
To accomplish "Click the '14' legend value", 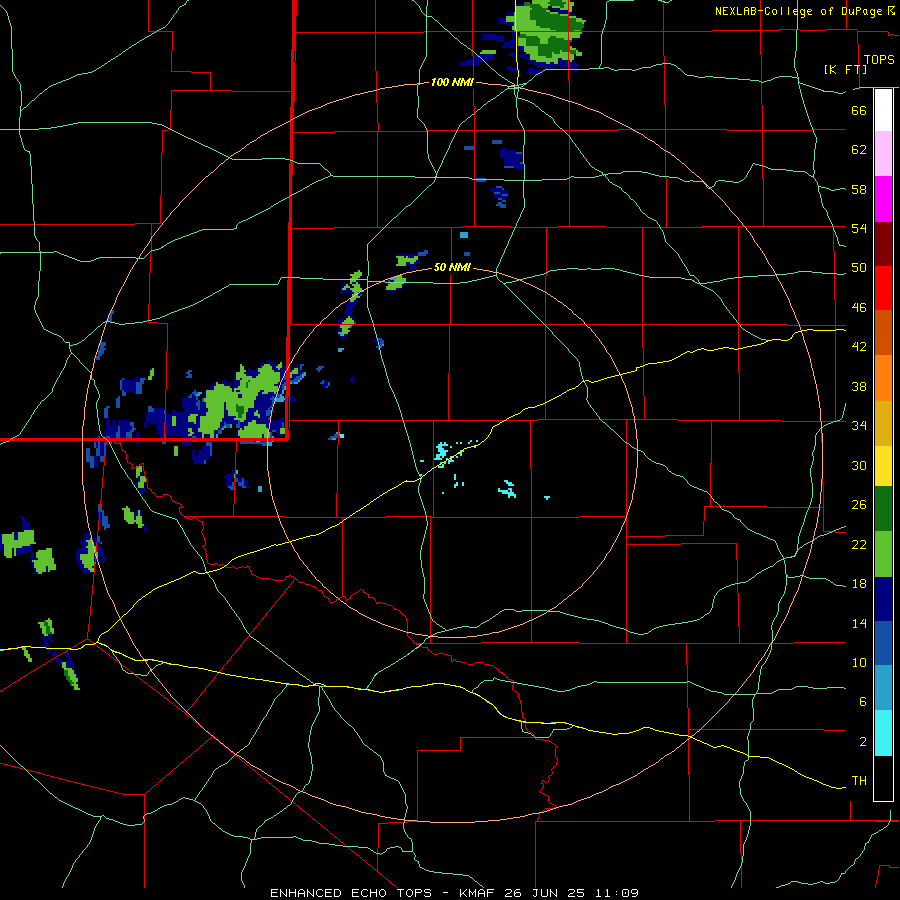I will [859, 623].
